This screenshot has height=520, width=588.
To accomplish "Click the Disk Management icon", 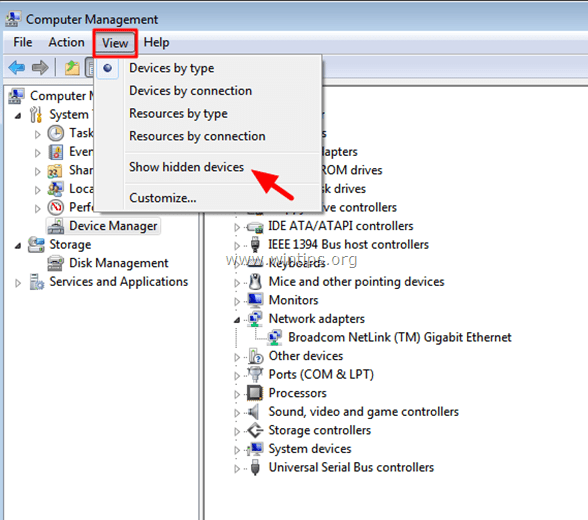I will (56, 263).
